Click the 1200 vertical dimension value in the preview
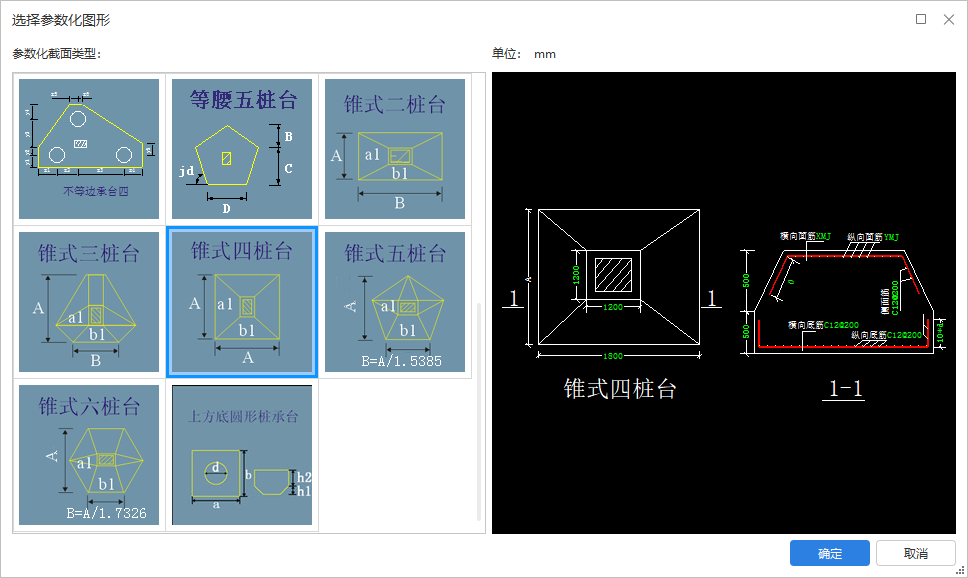The width and height of the screenshot is (968, 578). pyautogui.click(x=576, y=274)
